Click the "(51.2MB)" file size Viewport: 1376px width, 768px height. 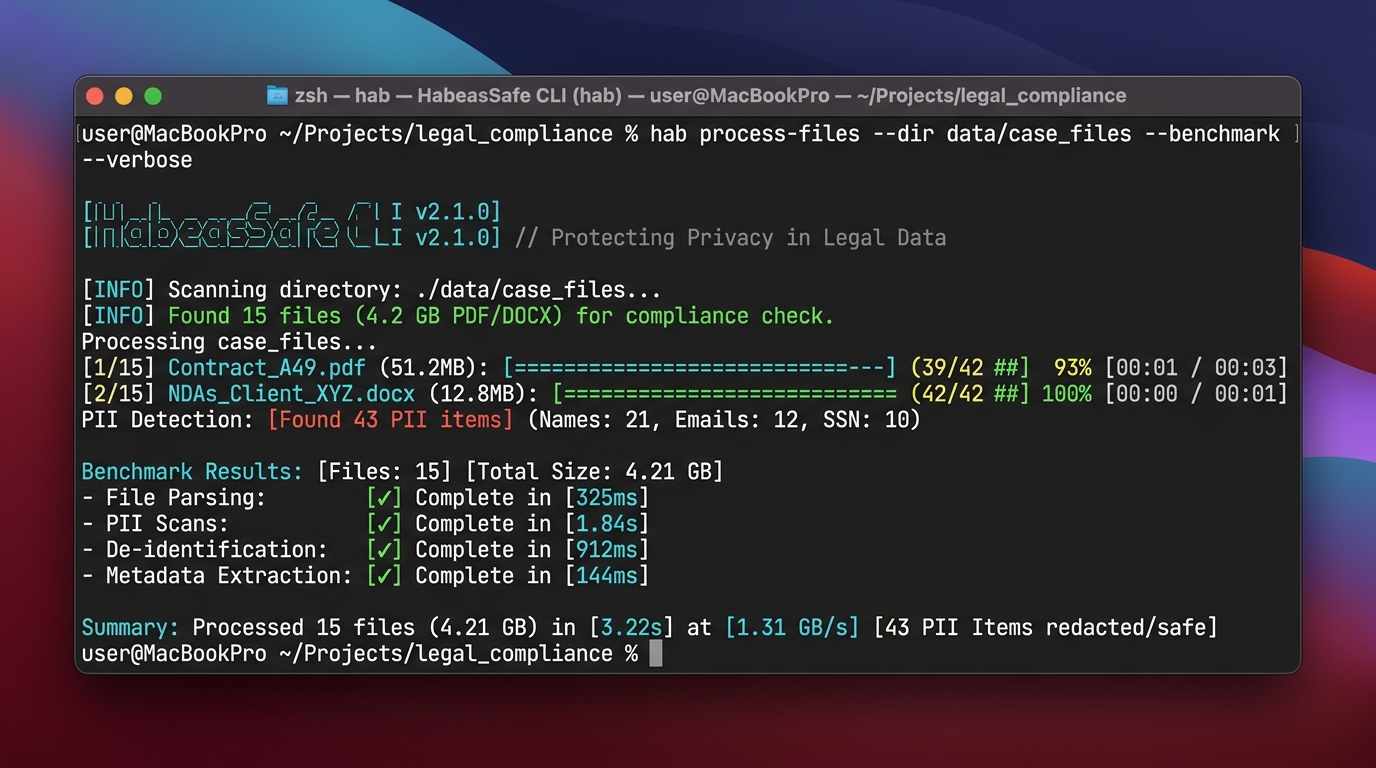pyautogui.click(x=434, y=367)
